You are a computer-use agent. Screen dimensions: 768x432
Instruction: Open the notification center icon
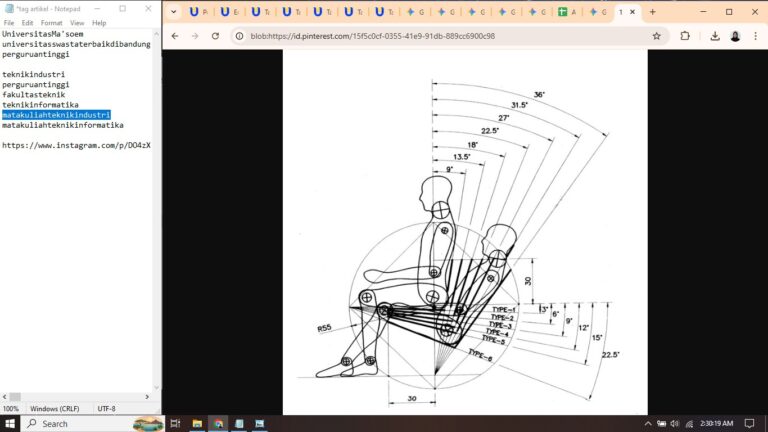pyautogui.click(x=749, y=424)
